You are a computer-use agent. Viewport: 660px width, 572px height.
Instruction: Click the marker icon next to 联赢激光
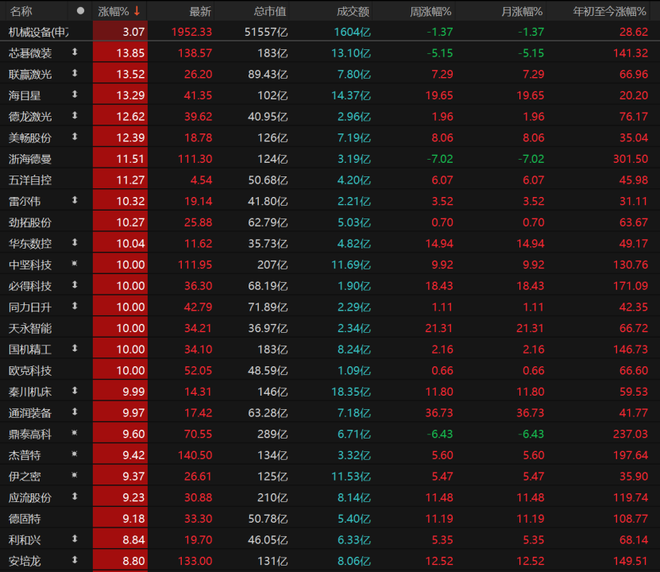[x=75, y=73]
